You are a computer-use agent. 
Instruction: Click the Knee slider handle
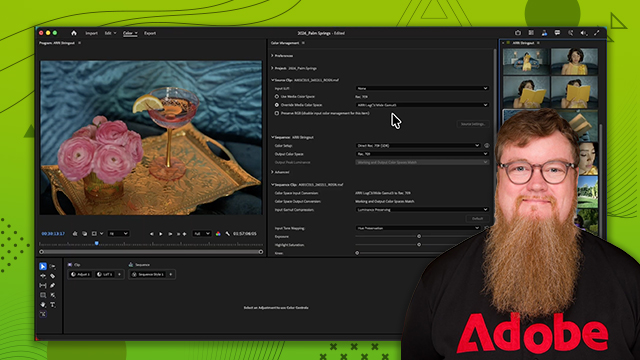pos(357,253)
